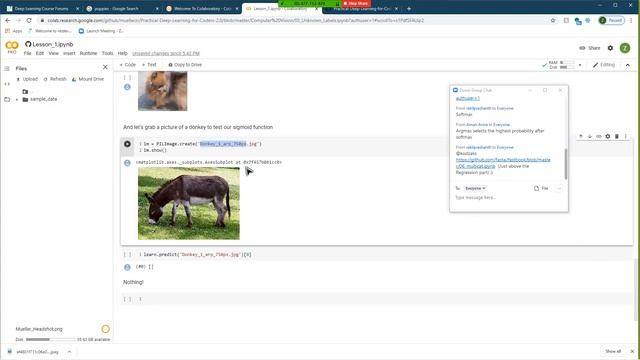This screenshot has width=640, height=360.
Task: Add a new Text cell
Action: tap(149, 65)
